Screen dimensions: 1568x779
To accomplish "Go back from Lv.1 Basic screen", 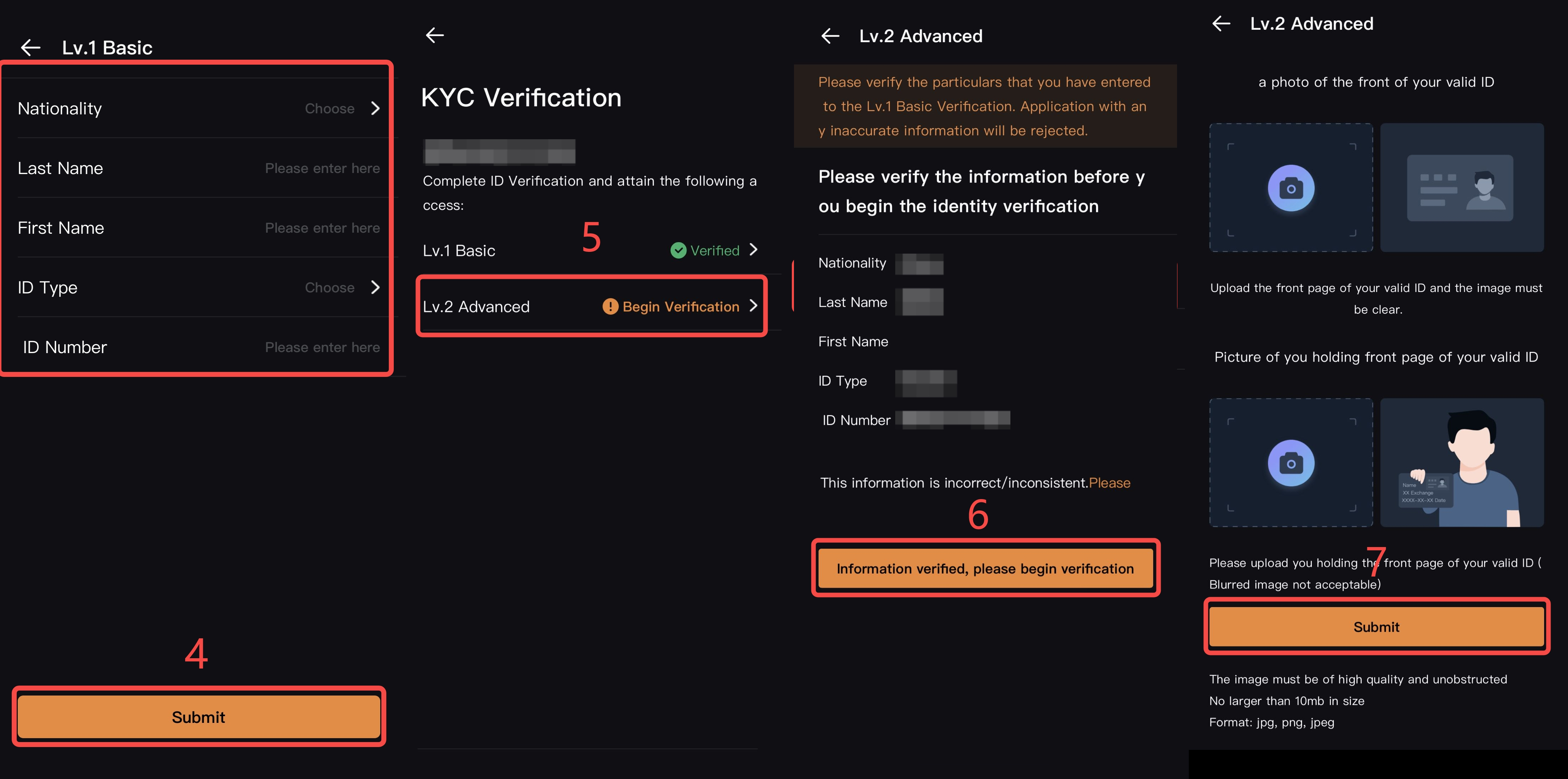I will pyautogui.click(x=31, y=48).
